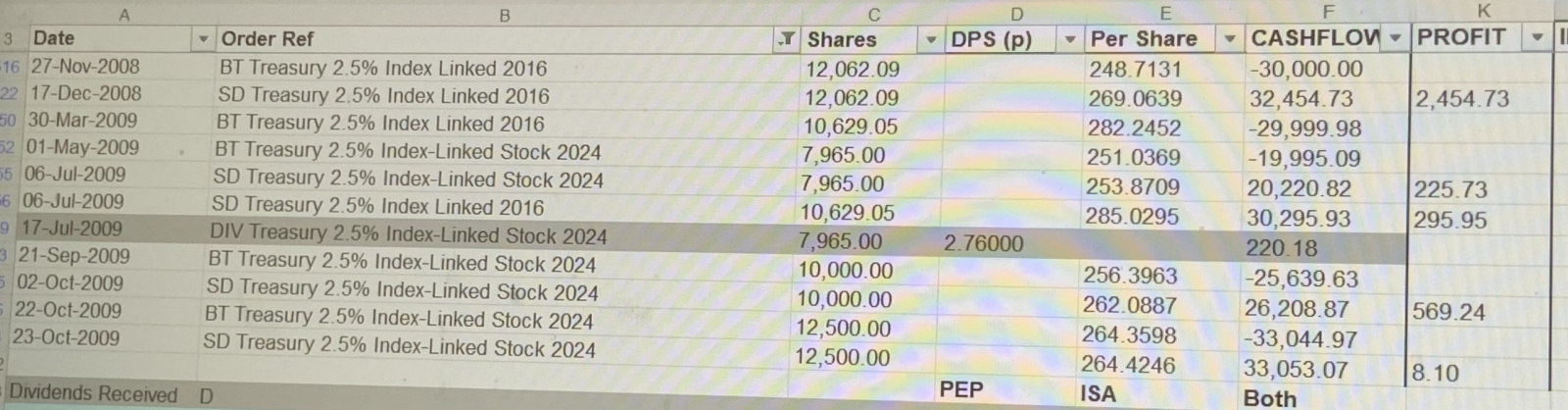Select column F header

pos(1328,13)
